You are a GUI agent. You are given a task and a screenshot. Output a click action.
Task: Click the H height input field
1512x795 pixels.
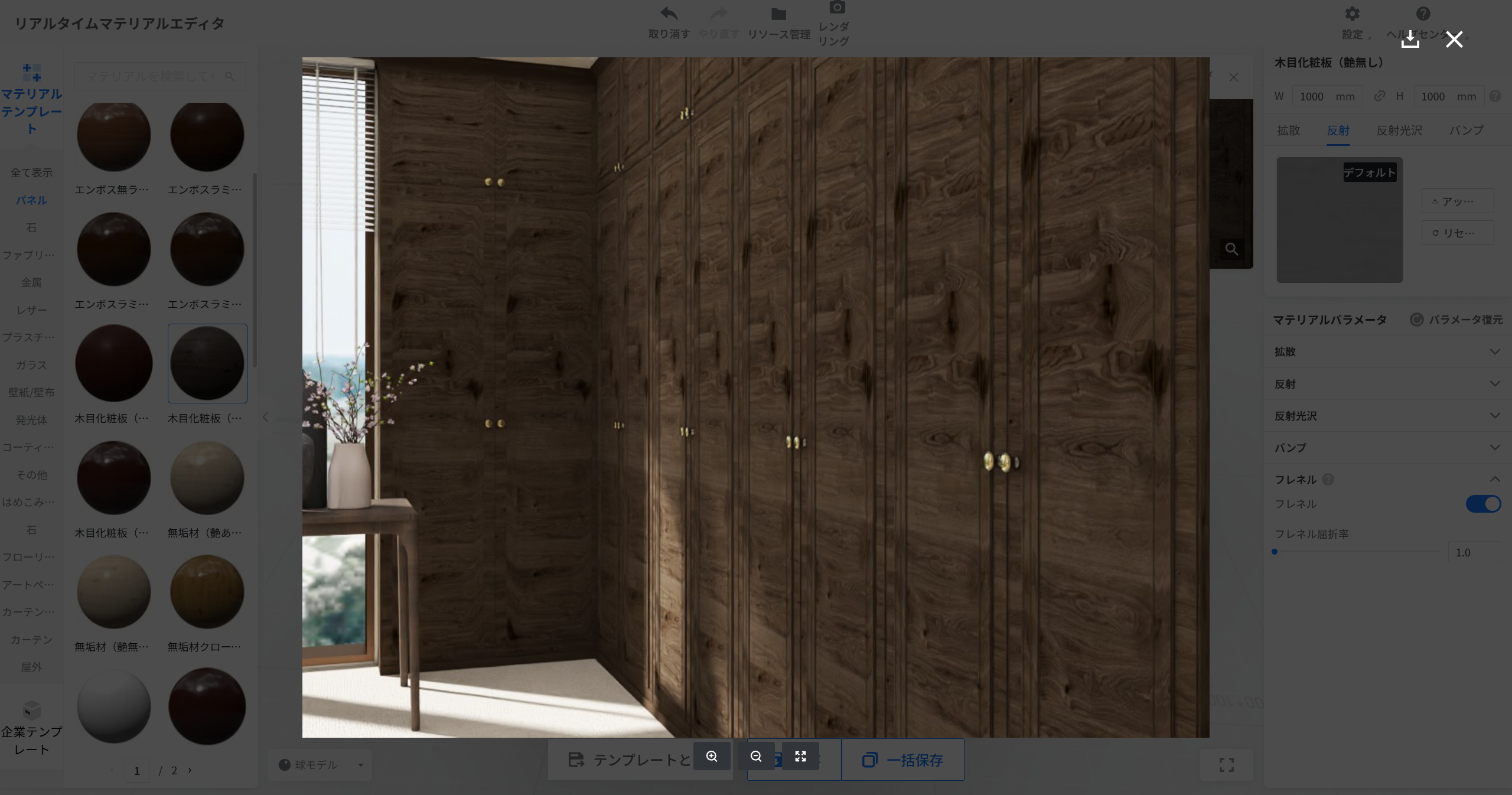coord(1449,96)
